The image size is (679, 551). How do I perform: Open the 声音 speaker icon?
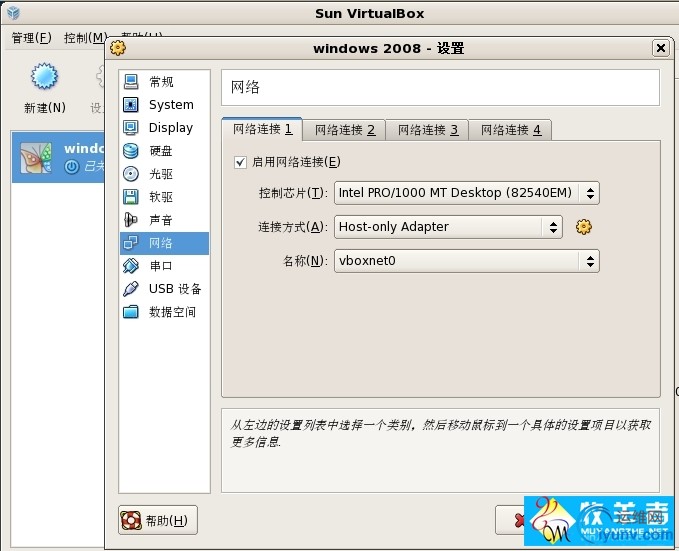pos(131,220)
